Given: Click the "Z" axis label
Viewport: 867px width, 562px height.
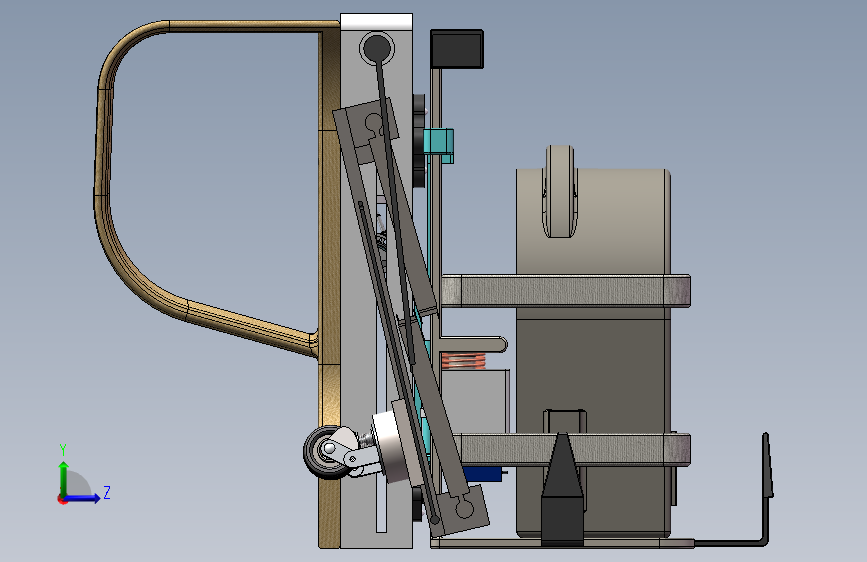Looking at the screenshot, I should point(107,492).
